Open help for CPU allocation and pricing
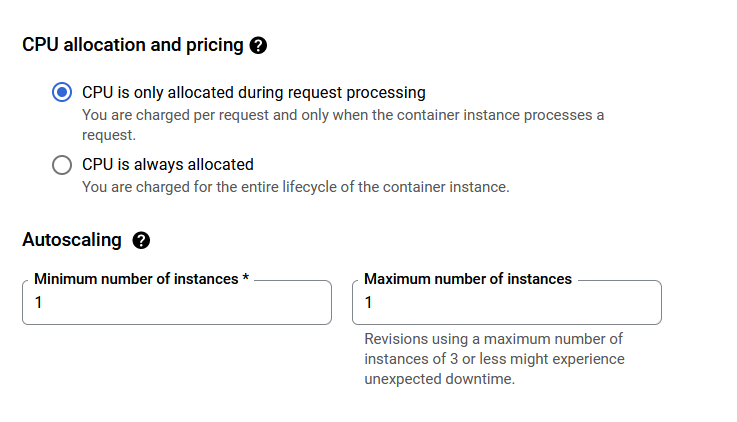This screenshot has width=737, height=422. (258, 46)
